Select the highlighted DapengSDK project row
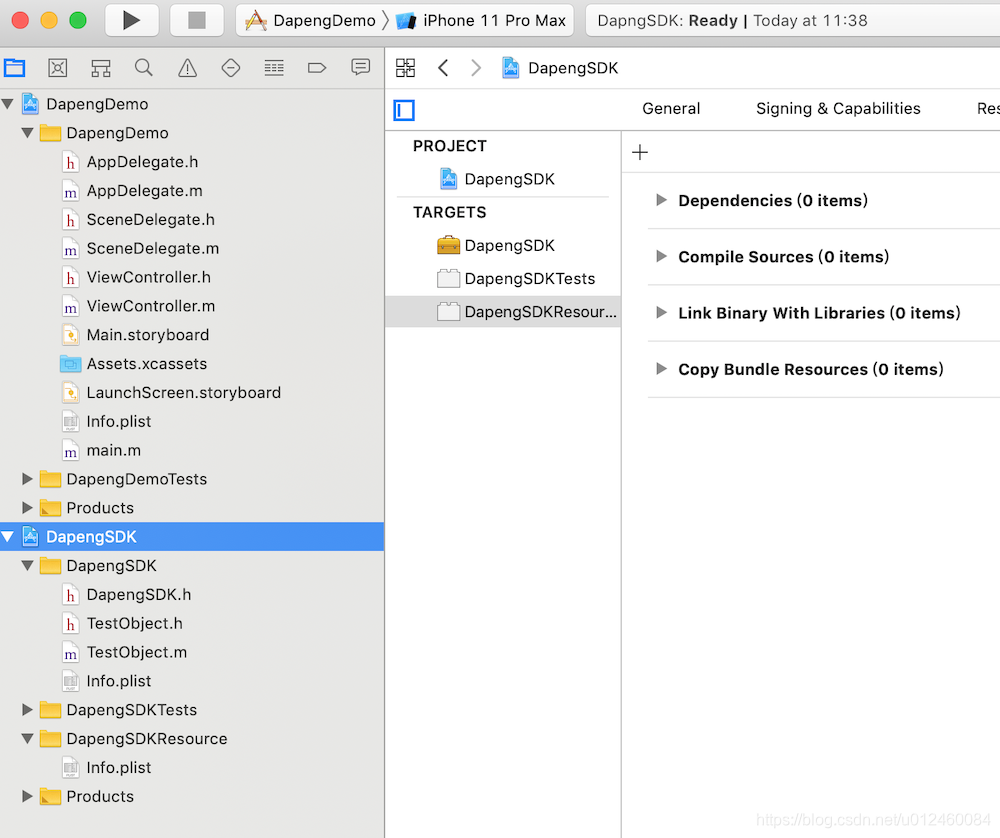Screen dimensions: 1000x838 tap(192, 536)
